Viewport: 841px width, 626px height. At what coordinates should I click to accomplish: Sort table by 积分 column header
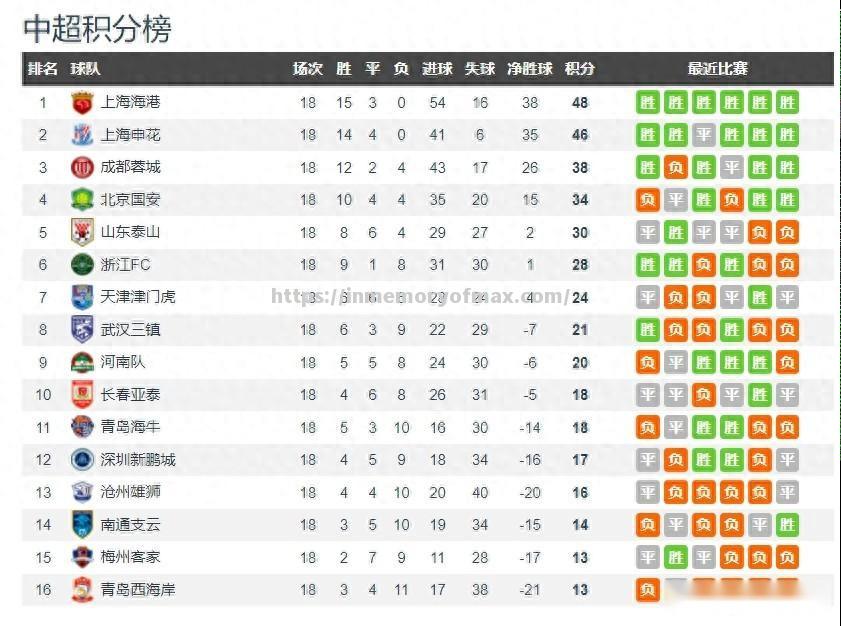tap(580, 69)
